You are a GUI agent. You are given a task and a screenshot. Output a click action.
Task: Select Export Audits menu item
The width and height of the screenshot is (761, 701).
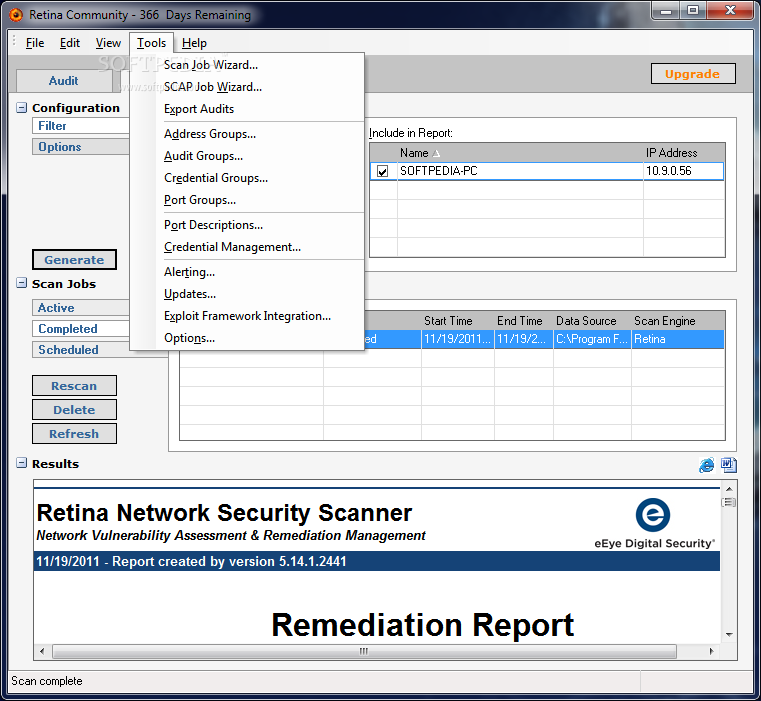pos(247,109)
